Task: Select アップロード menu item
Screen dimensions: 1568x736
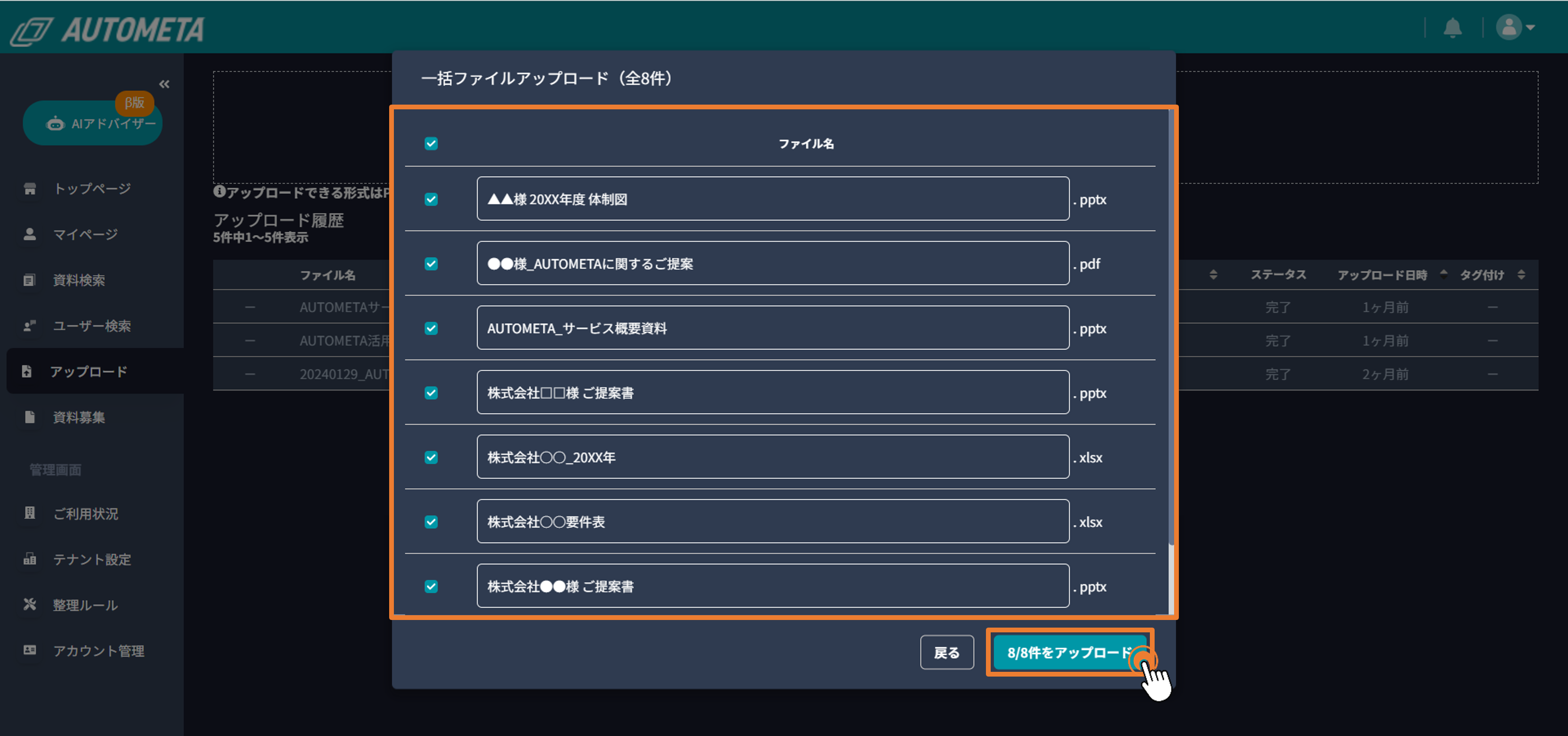Action: click(x=89, y=371)
